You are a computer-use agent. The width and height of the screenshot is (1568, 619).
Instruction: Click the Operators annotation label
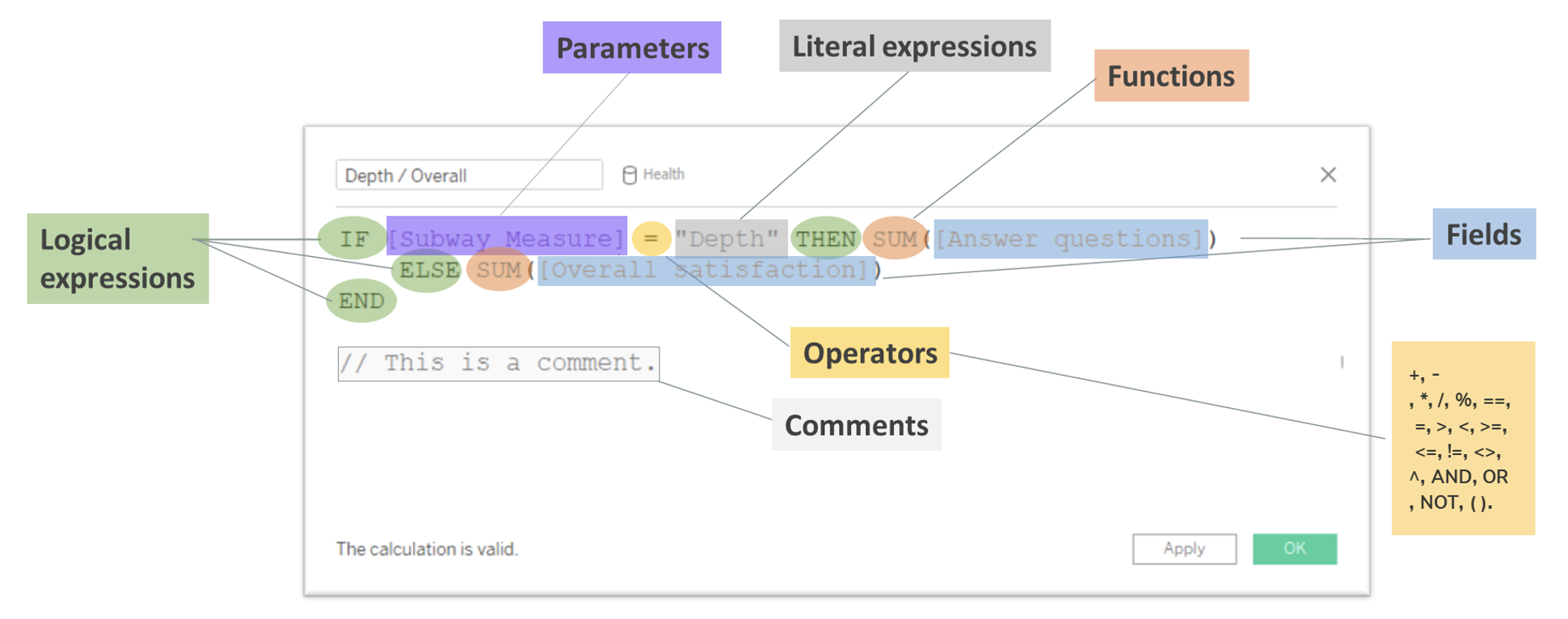(870, 353)
